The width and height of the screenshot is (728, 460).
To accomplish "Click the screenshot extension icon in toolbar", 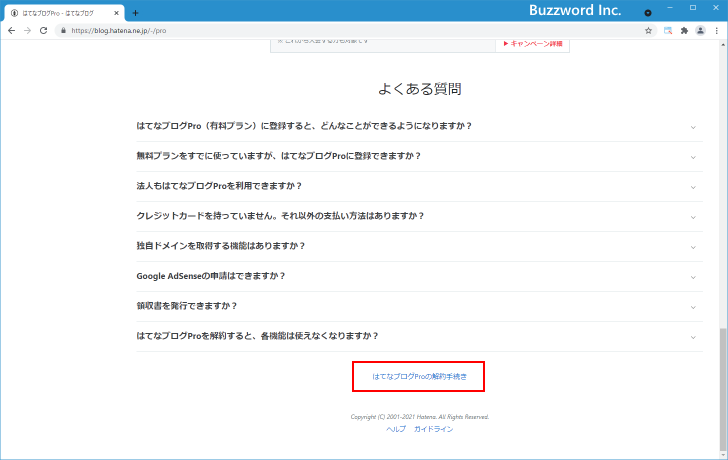I will coord(668,31).
